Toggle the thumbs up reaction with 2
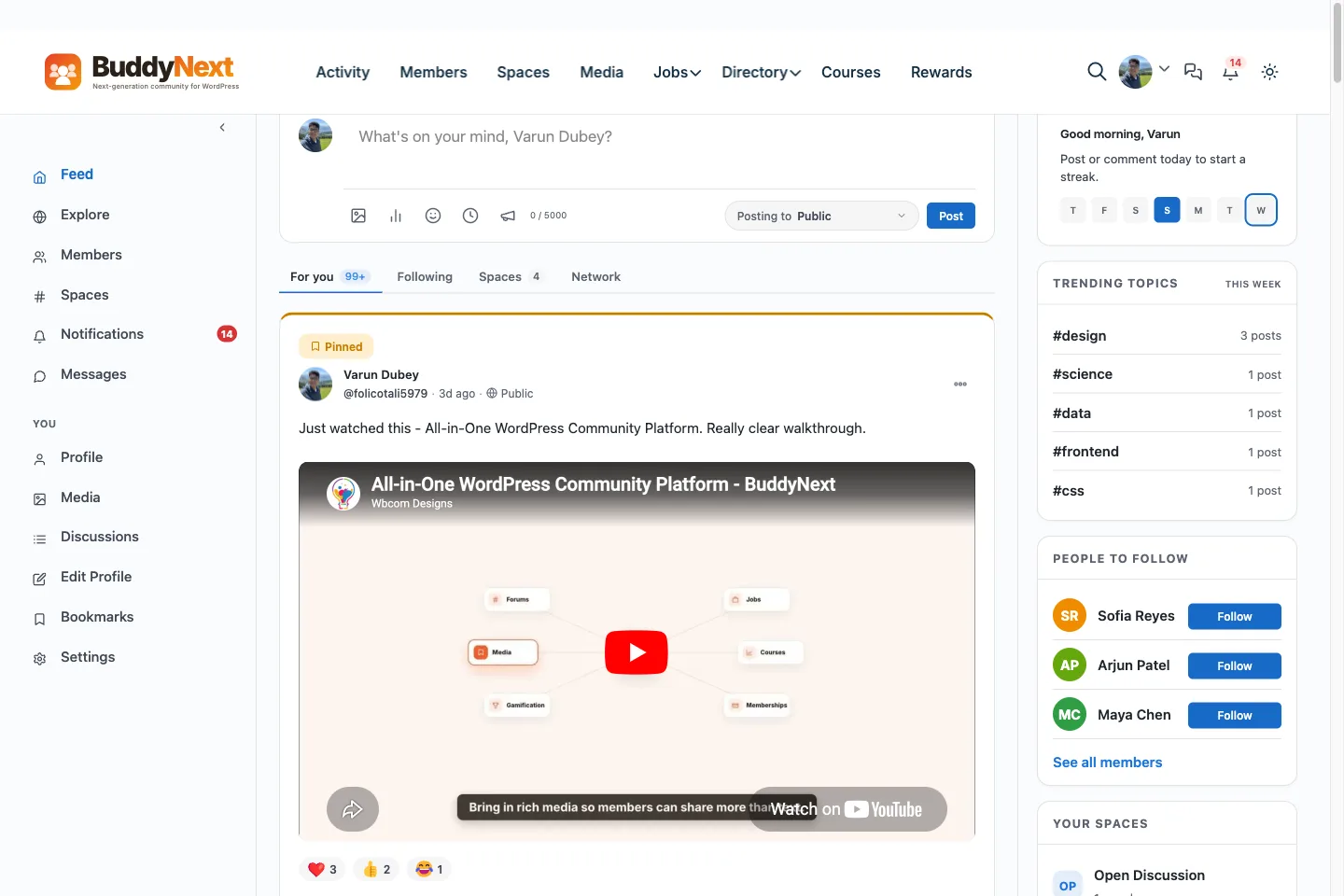This screenshot has width=1344, height=896. tap(376, 869)
